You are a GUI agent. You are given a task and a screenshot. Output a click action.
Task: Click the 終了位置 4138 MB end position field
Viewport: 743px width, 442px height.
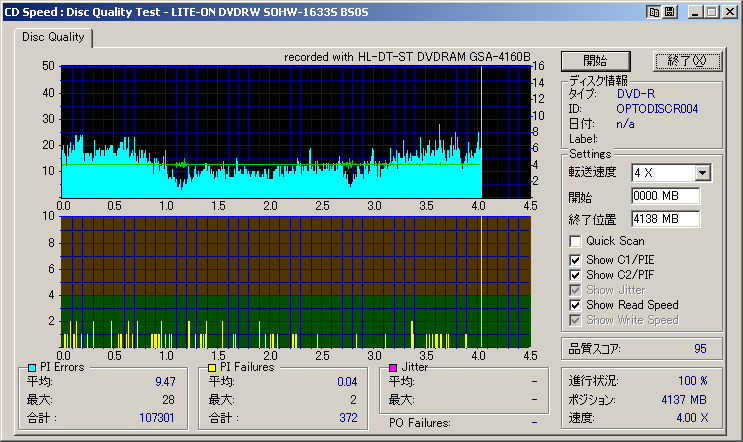[665, 219]
